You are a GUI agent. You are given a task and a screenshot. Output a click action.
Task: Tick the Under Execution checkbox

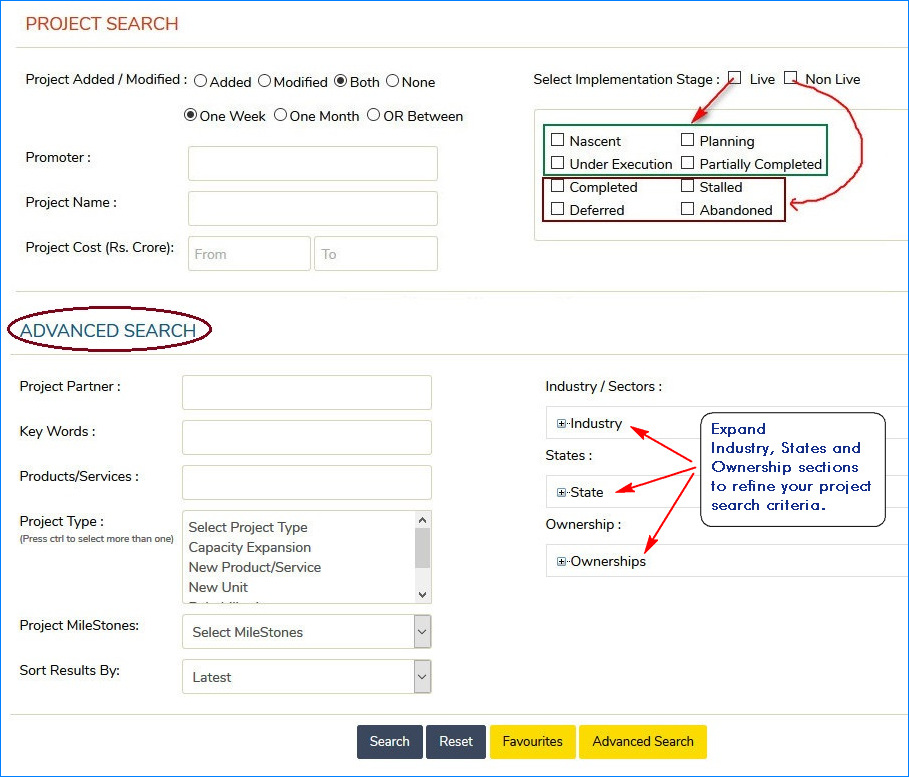[x=558, y=164]
